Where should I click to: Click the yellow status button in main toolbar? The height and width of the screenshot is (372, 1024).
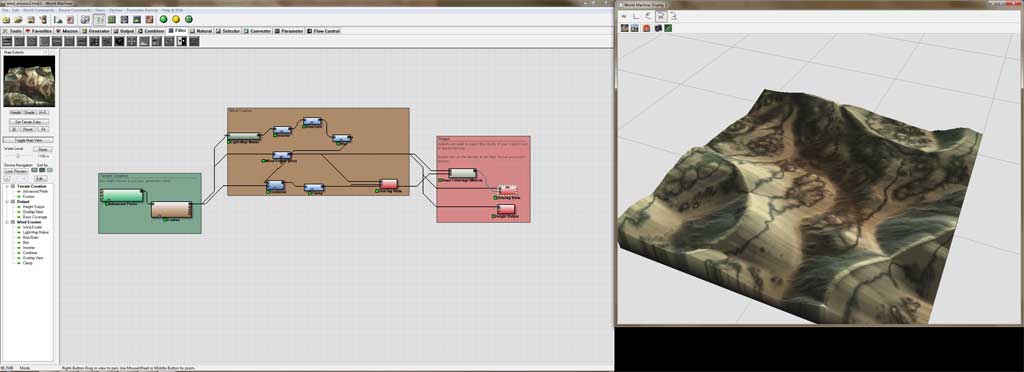coord(176,20)
